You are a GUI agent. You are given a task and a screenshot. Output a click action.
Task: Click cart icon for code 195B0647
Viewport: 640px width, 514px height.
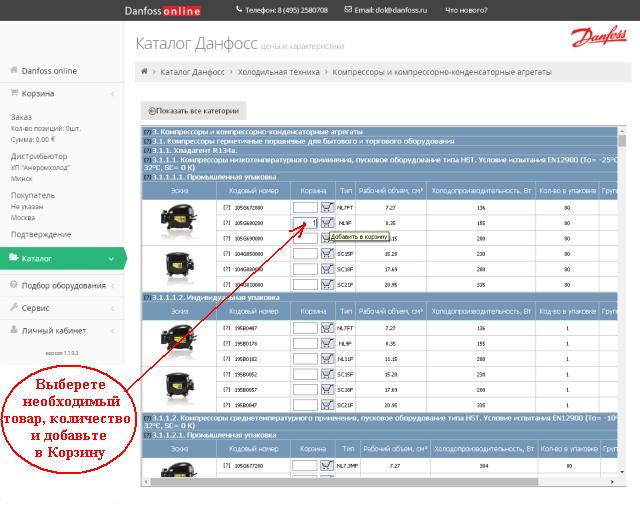pyautogui.click(x=328, y=405)
